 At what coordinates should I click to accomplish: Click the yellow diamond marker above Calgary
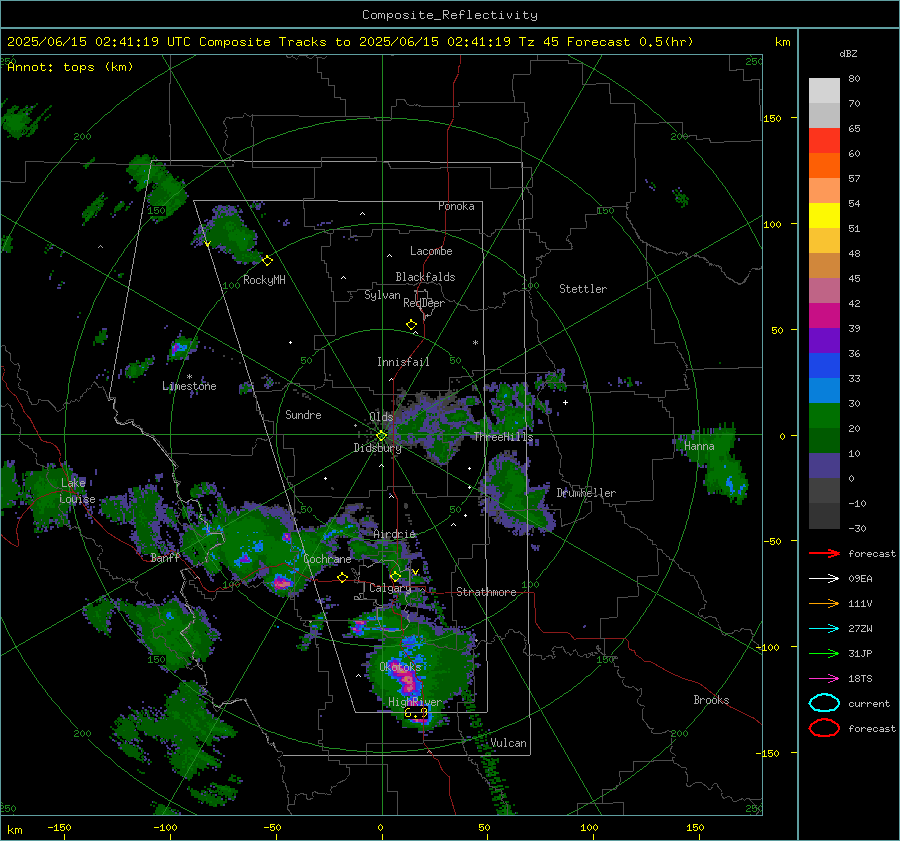pyautogui.click(x=395, y=576)
